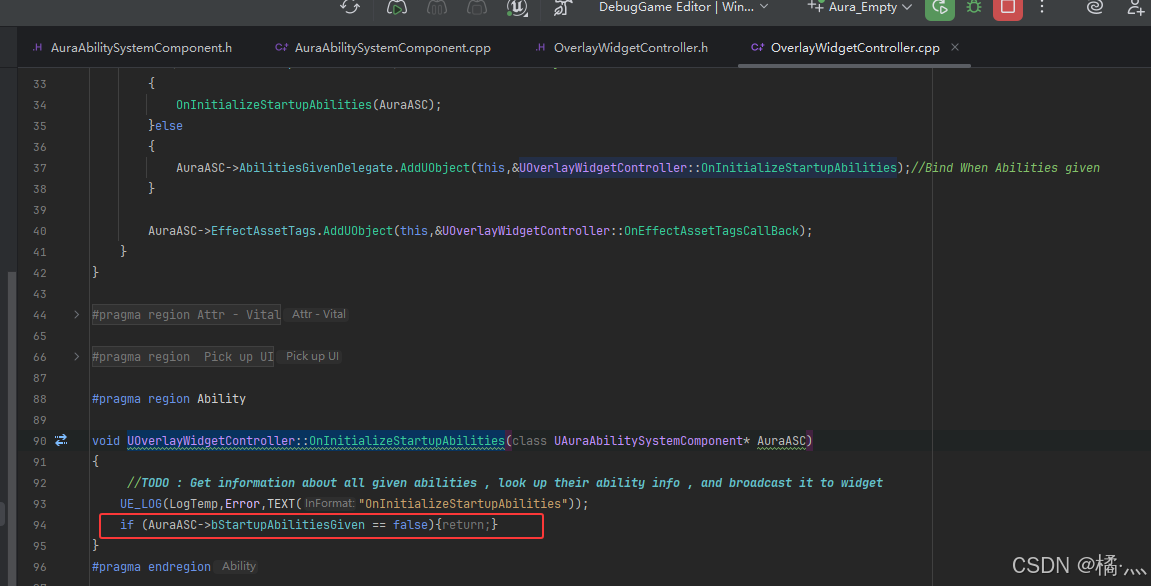The width and height of the screenshot is (1151, 586).
Task: Open the DebugGame Editor configuration dropdown
Action: pyautogui.click(x=683, y=7)
